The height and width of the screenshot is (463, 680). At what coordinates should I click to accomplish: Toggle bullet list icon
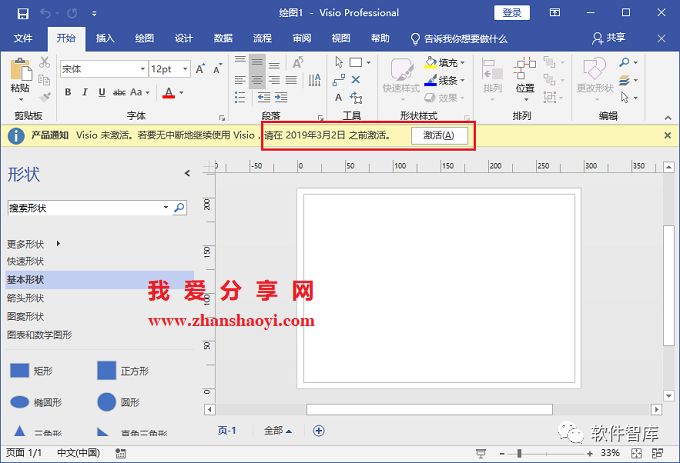click(240, 97)
